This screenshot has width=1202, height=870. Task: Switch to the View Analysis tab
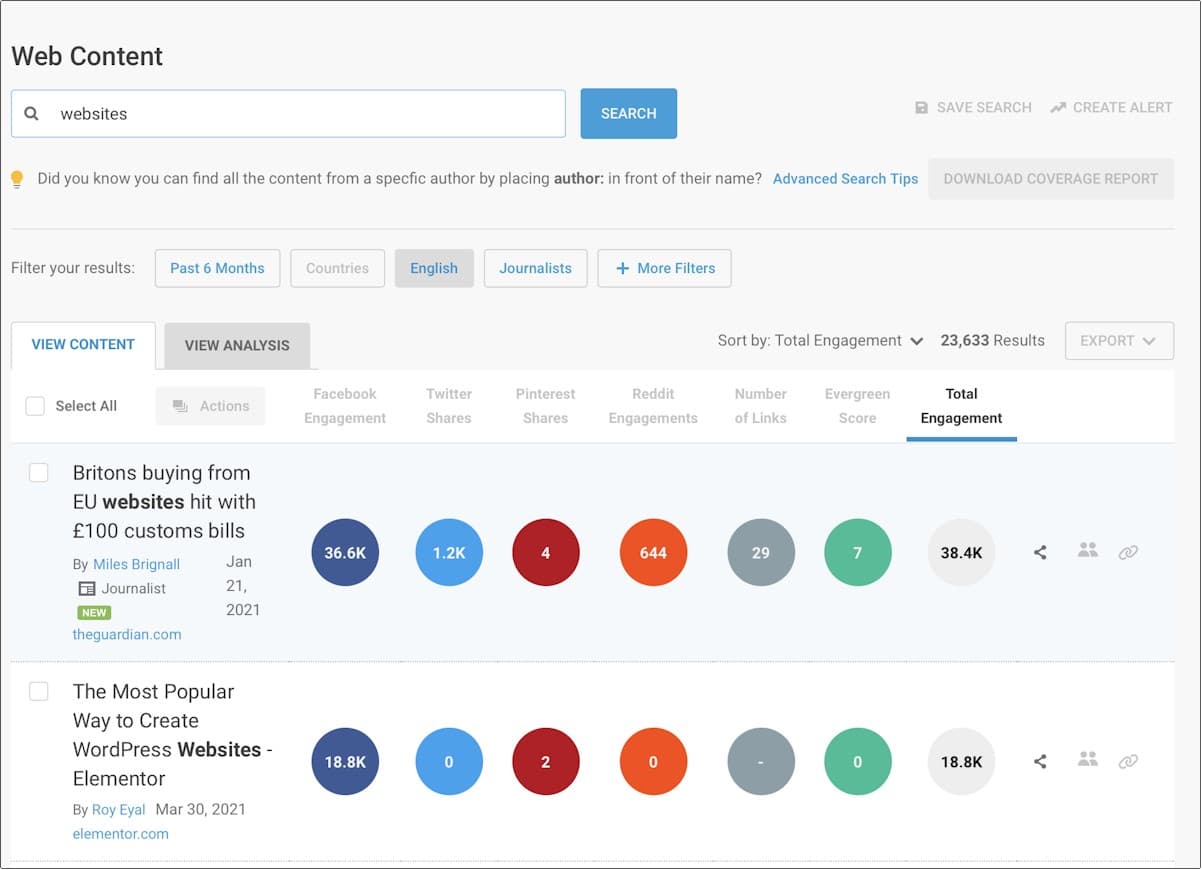(237, 345)
